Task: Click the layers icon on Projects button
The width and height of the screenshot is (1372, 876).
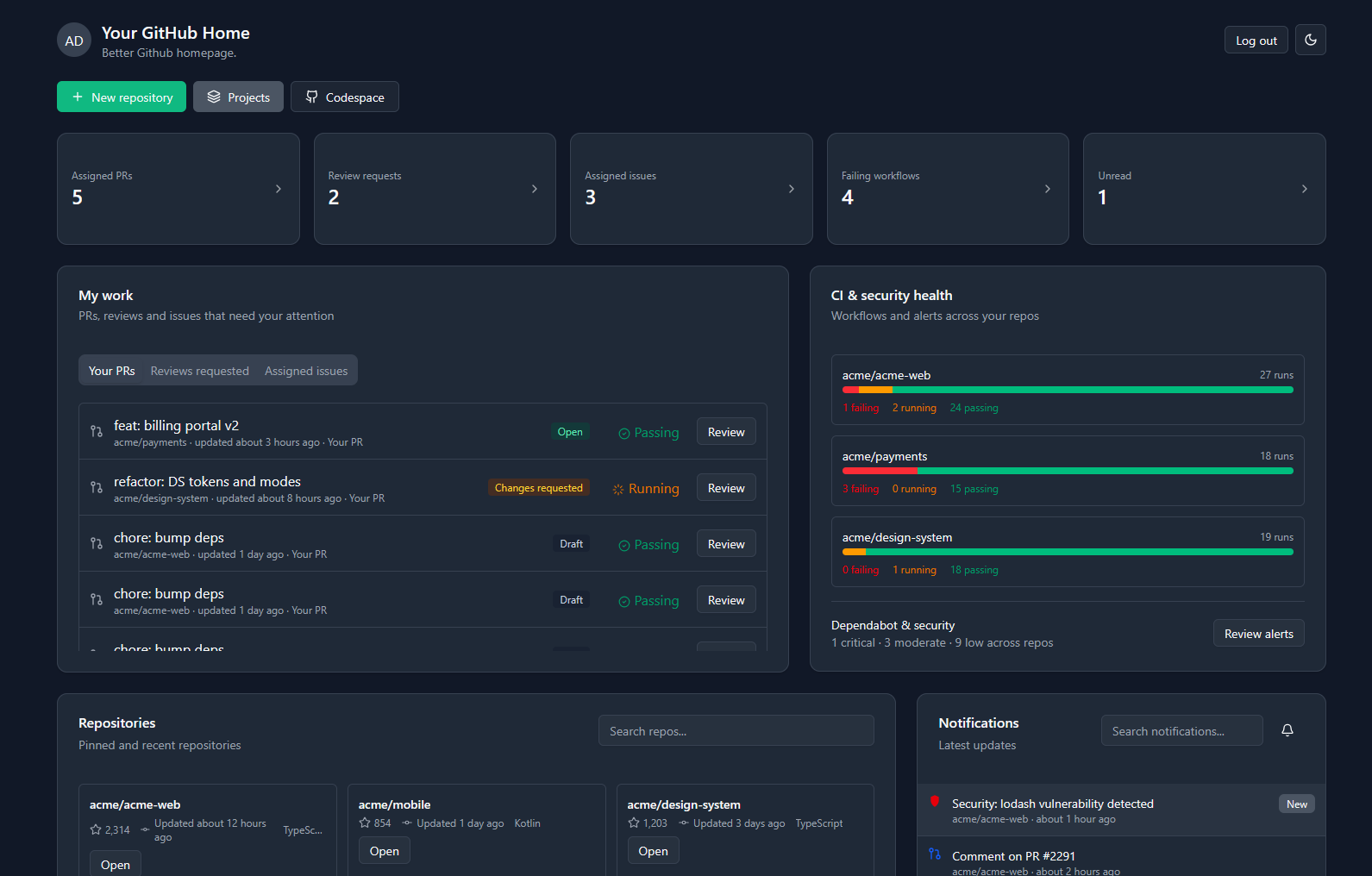Action: (x=214, y=97)
